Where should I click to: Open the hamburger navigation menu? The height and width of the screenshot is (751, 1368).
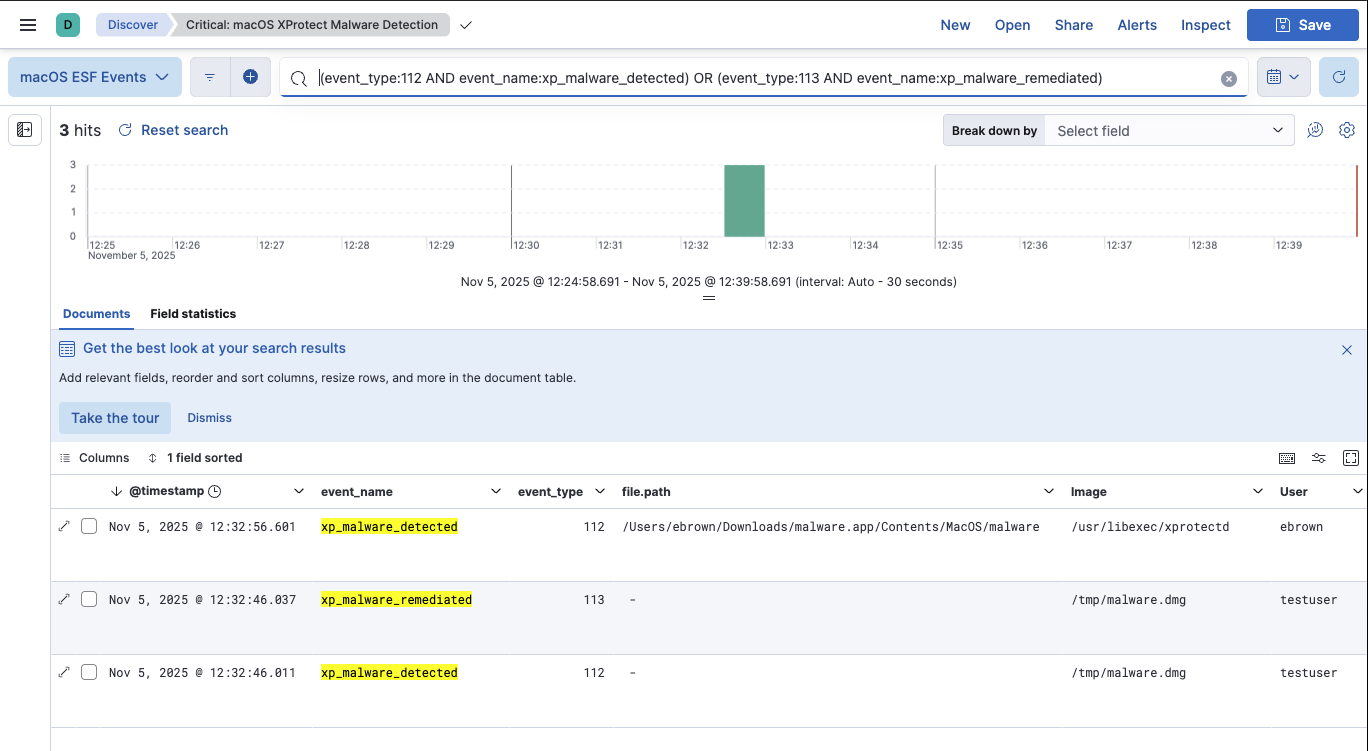pos(28,25)
